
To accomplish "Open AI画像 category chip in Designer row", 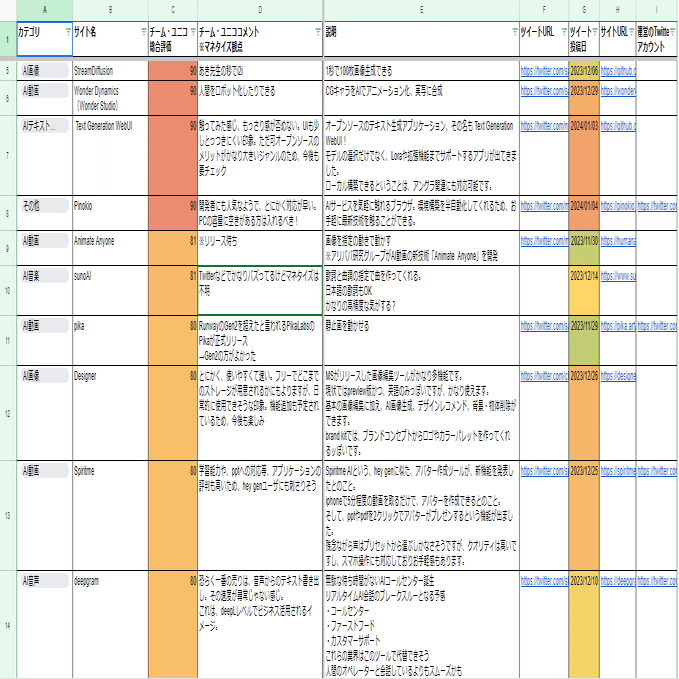I will tap(45, 376).
